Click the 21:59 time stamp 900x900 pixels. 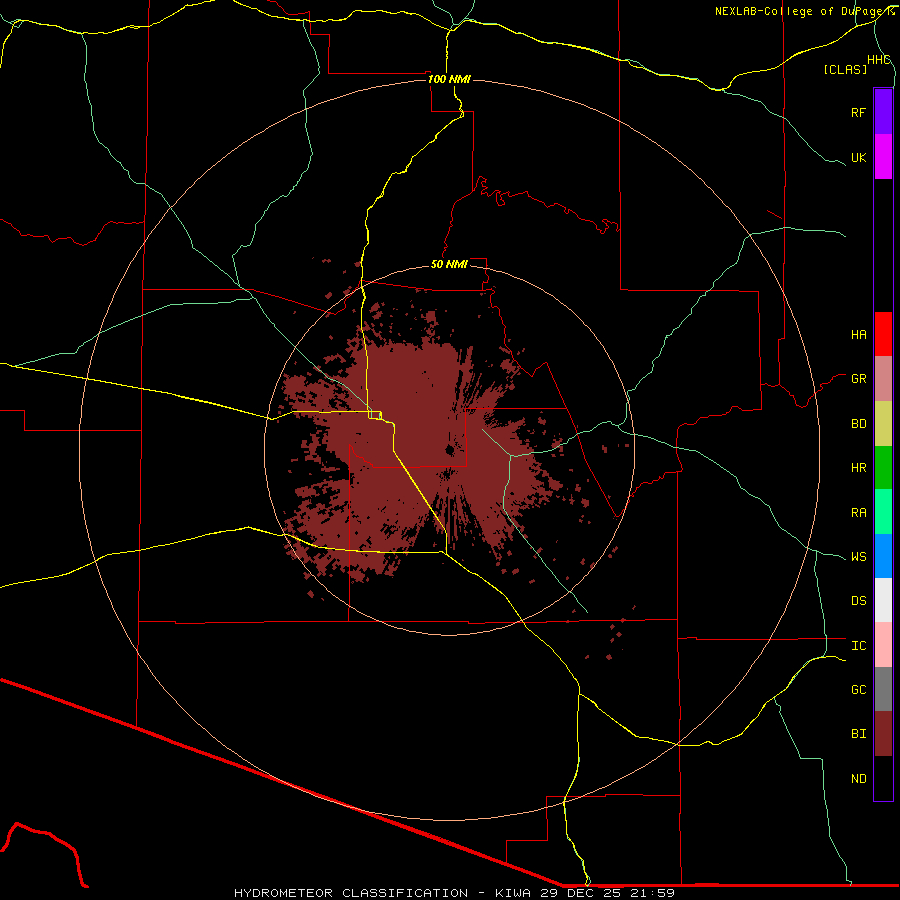652,893
